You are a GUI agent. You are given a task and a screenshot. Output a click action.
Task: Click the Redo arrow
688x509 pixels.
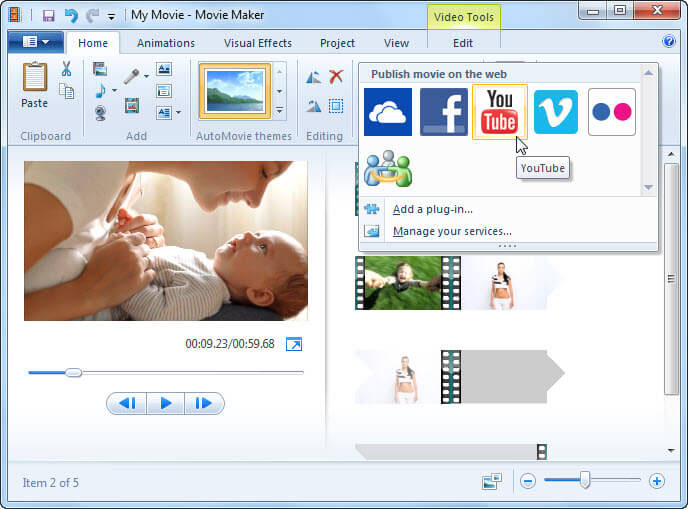(x=93, y=16)
